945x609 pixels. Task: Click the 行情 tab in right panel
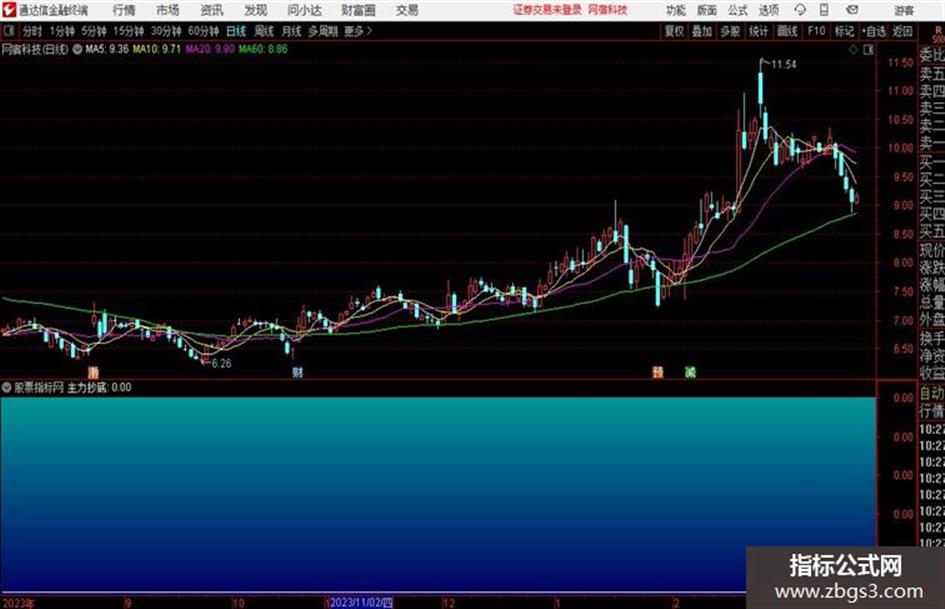[932, 411]
